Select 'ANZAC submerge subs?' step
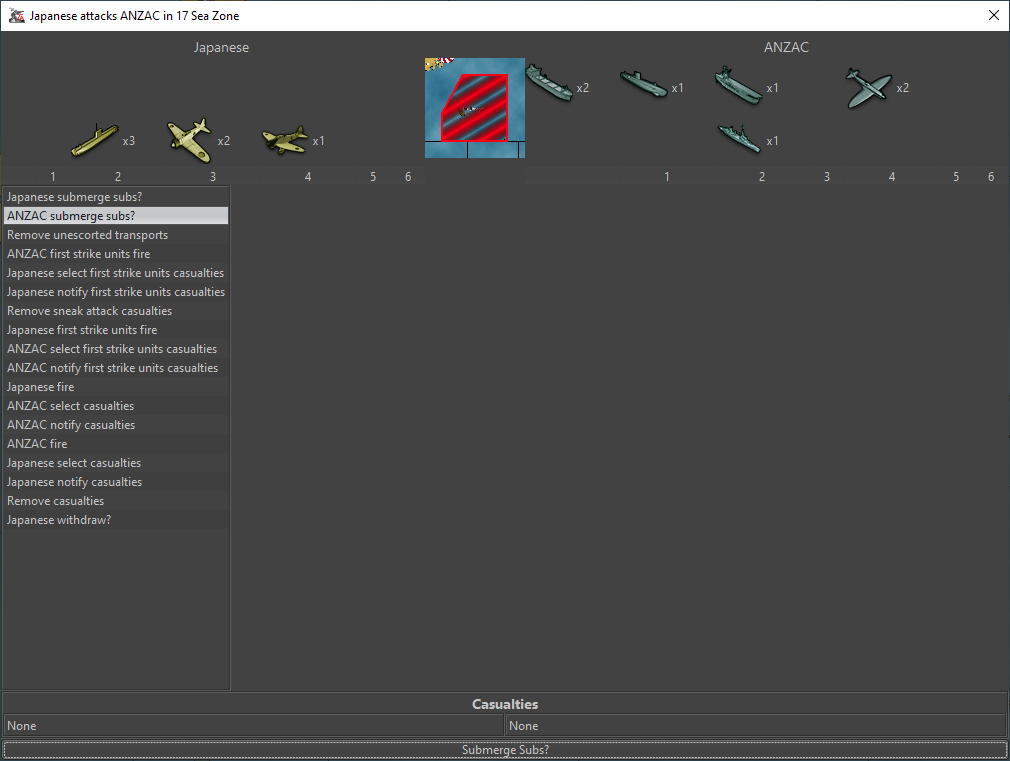This screenshot has width=1010, height=761. [116, 216]
